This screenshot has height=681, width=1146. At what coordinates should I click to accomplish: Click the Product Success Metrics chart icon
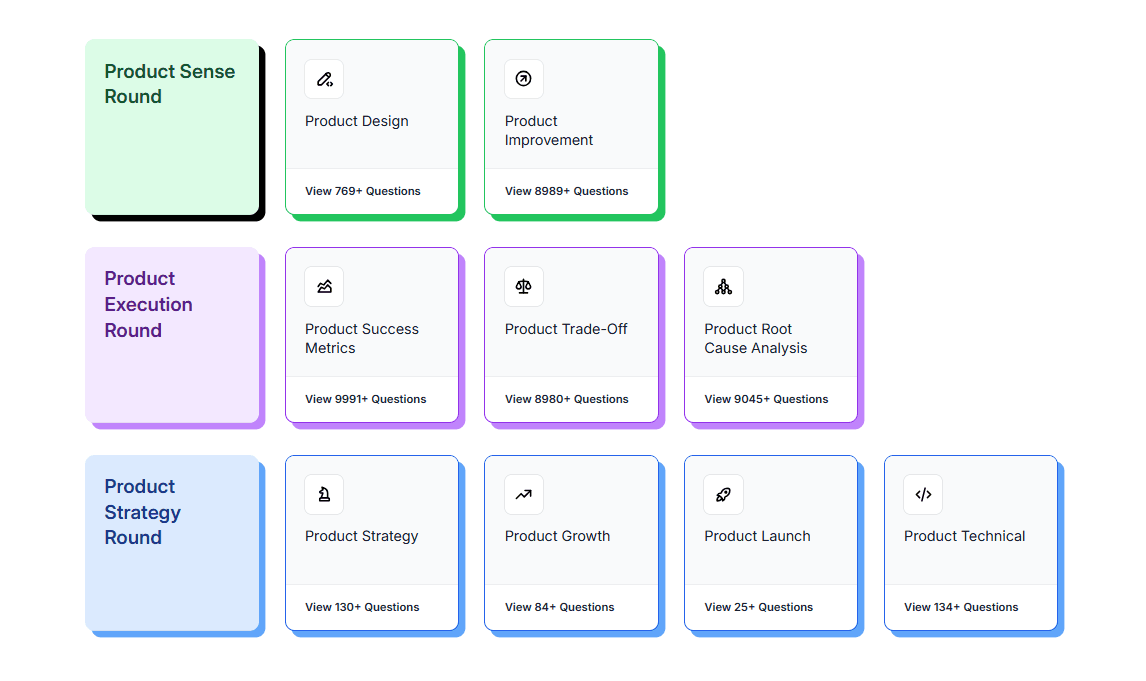pyautogui.click(x=324, y=287)
